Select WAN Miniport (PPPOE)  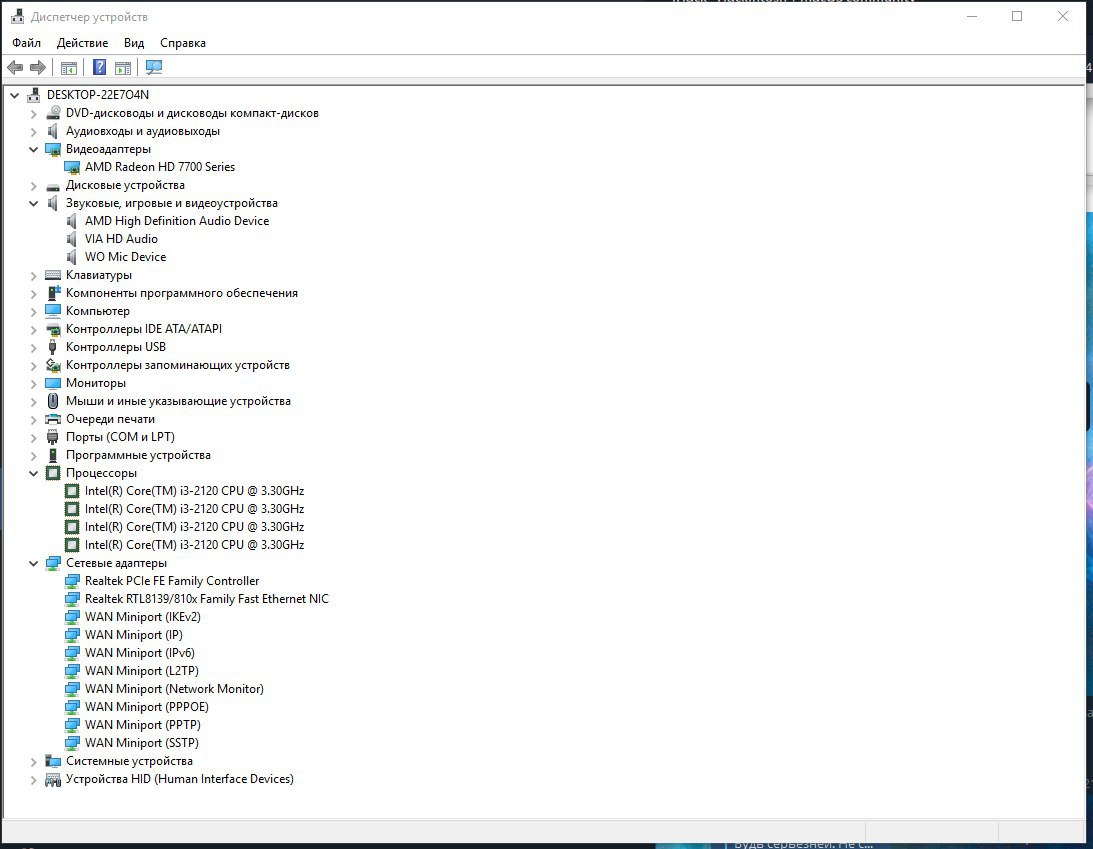(x=146, y=708)
